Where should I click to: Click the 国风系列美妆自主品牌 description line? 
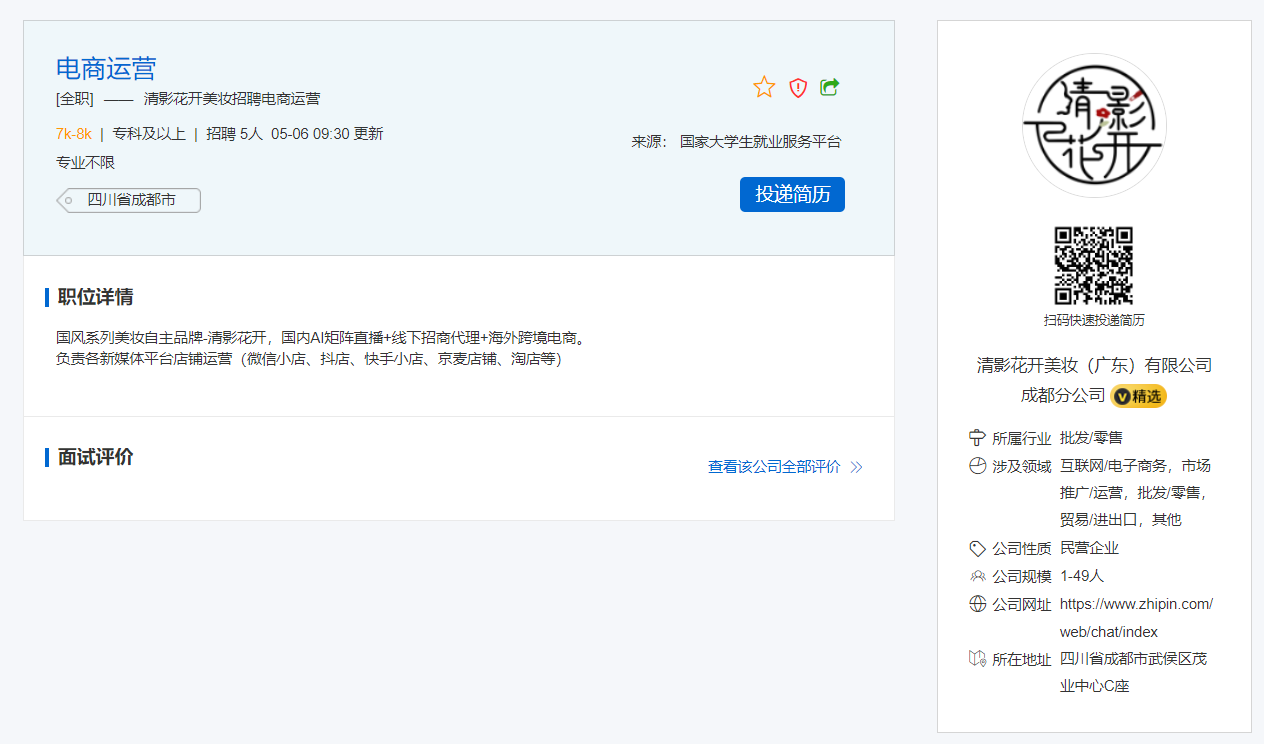pos(320,337)
